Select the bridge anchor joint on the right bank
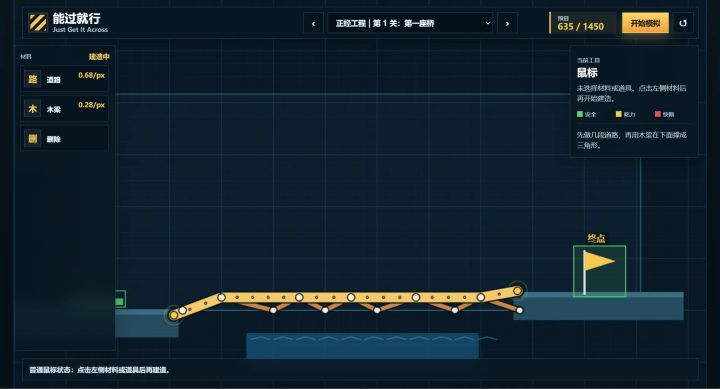Image resolution: width=720 pixels, height=389 pixels. click(518, 291)
